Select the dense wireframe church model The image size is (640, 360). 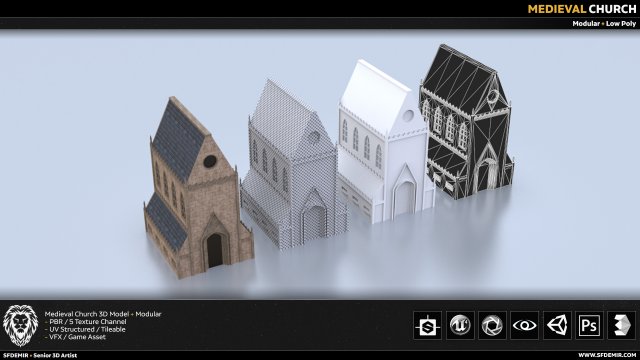click(293, 164)
